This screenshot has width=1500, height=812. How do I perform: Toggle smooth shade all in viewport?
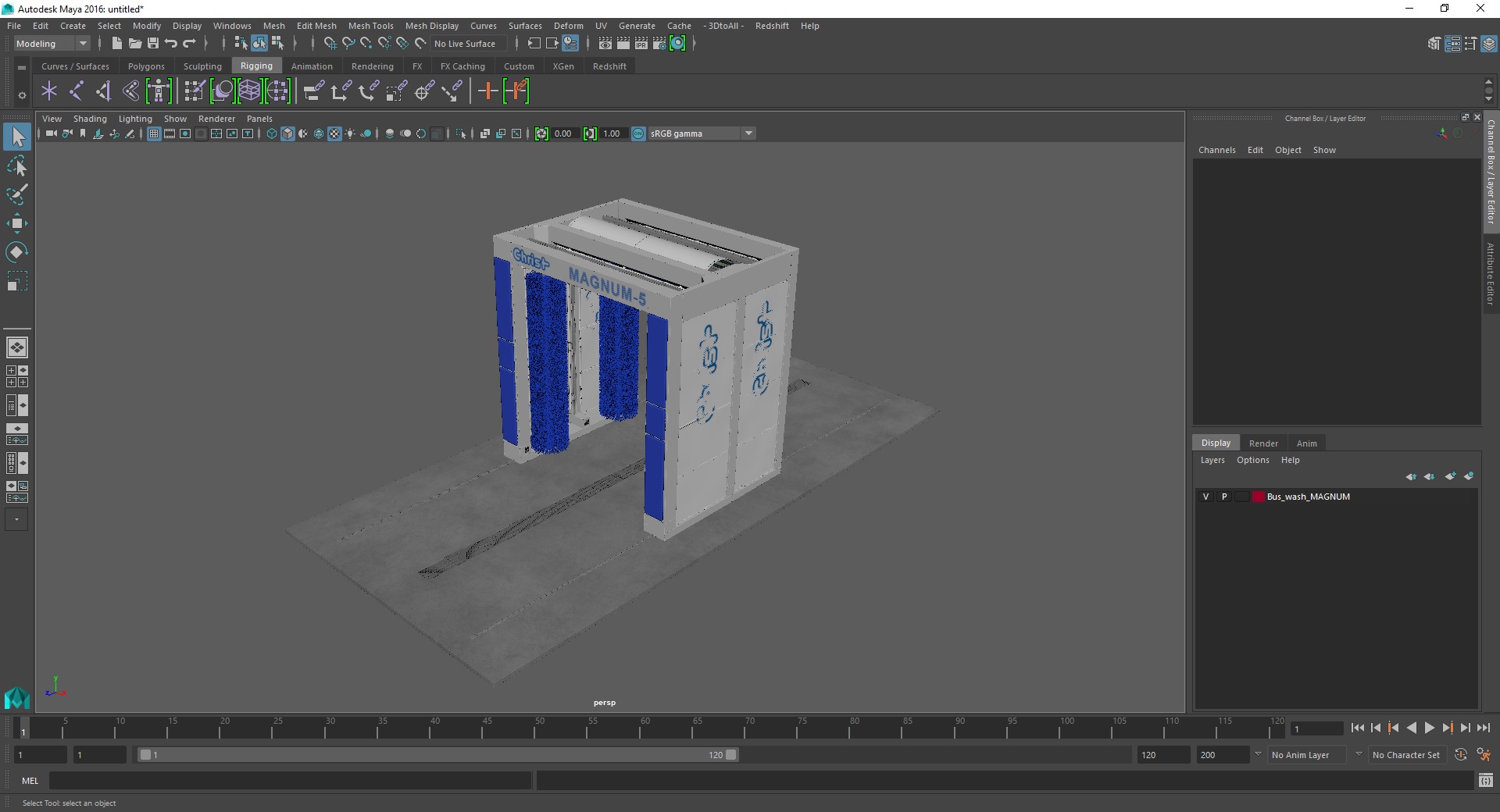[x=287, y=134]
